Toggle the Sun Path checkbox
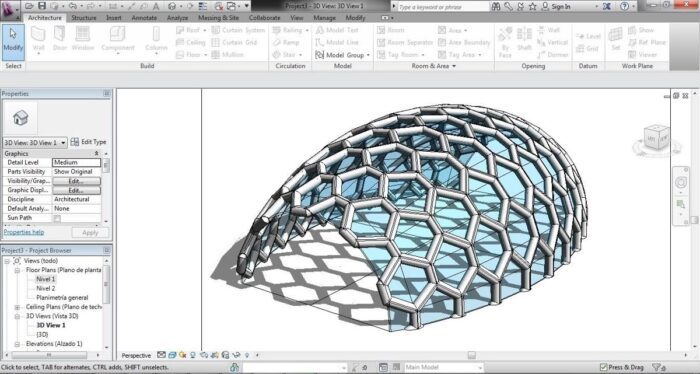This screenshot has width=700, height=374. [x=57, y=218]
